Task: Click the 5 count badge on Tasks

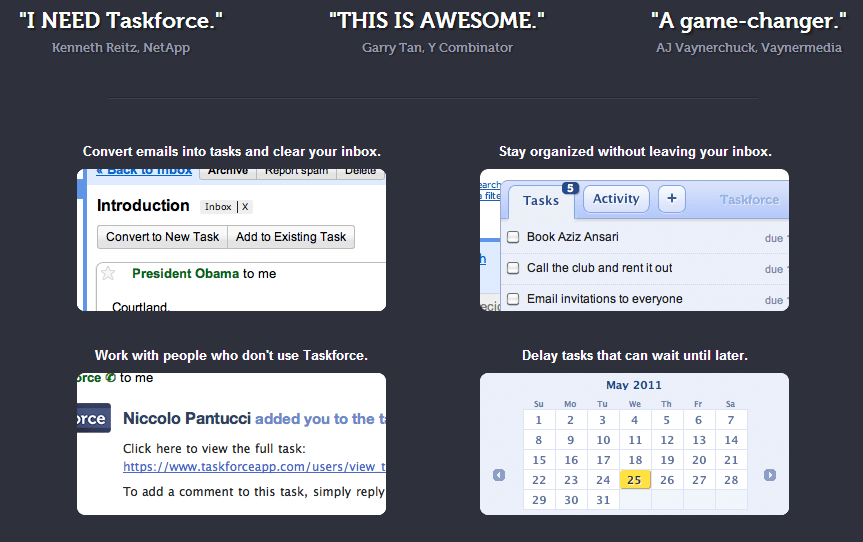Action: tap(570, 188)
